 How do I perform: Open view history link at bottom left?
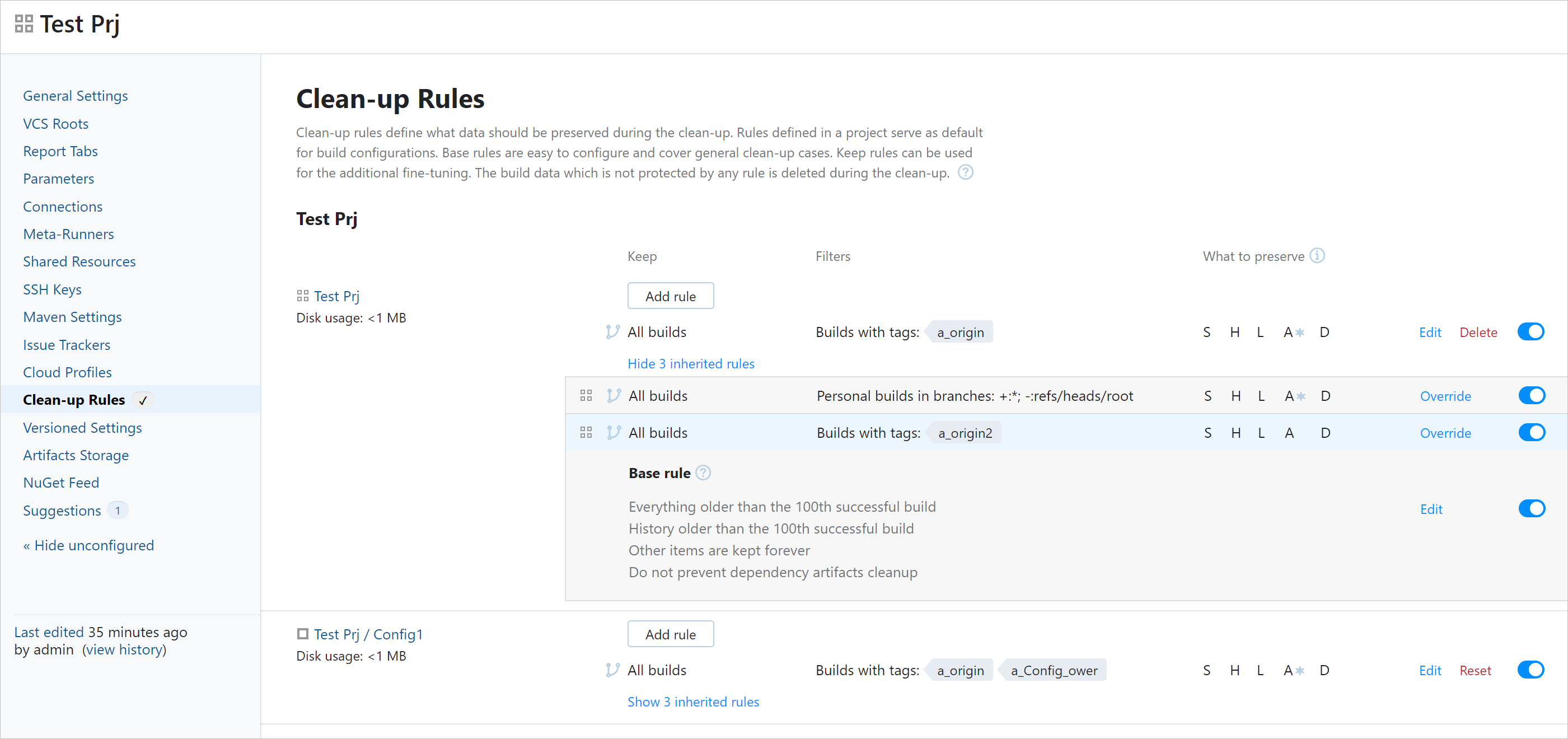tap(125, 649)
